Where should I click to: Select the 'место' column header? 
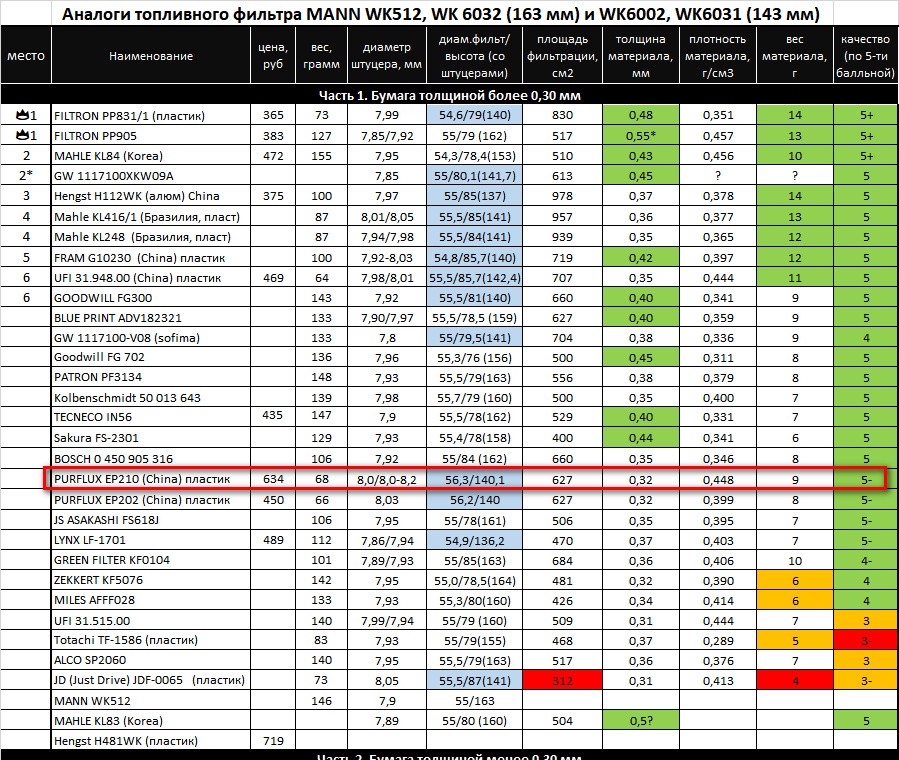click(x=26, y=56)
